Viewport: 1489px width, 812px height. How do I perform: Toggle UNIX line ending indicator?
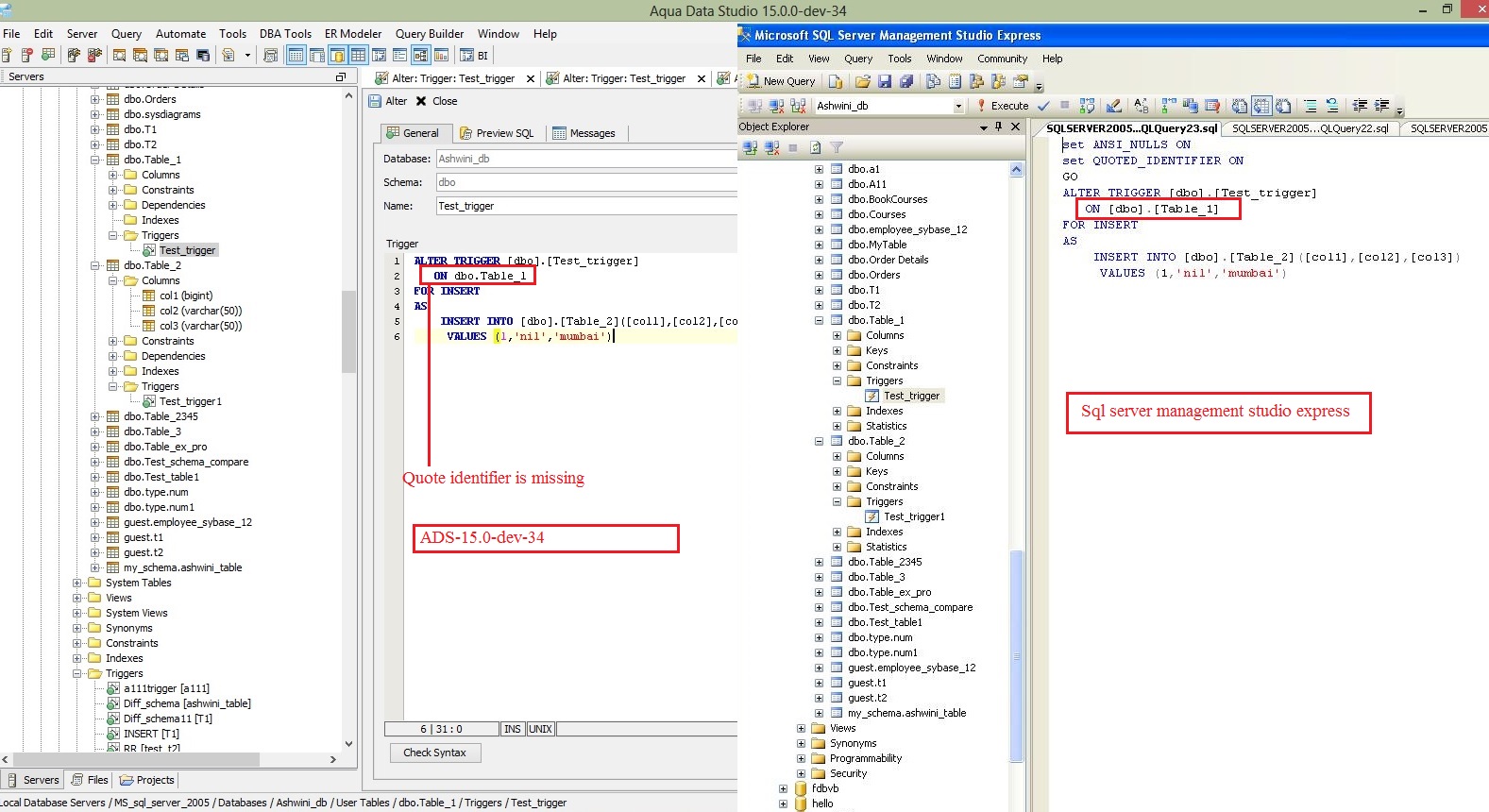coord(541,729)
